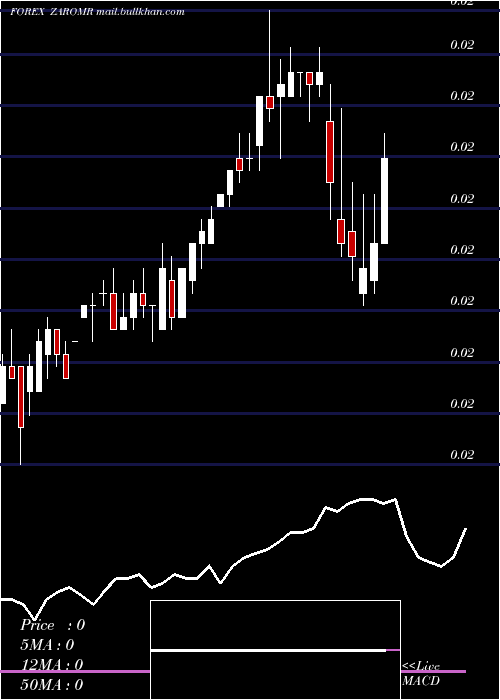
Task: Click the tall white final candlestick
Action: 384,201
